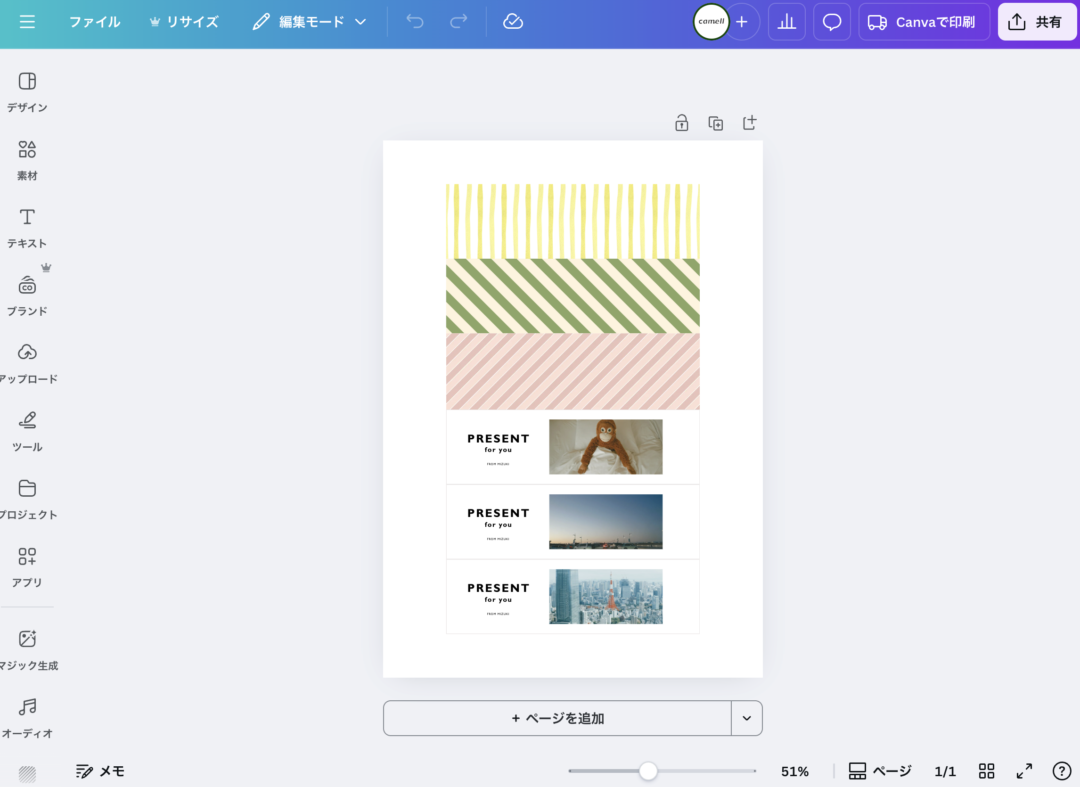Open the リサイズ menu

coord(183,22)
